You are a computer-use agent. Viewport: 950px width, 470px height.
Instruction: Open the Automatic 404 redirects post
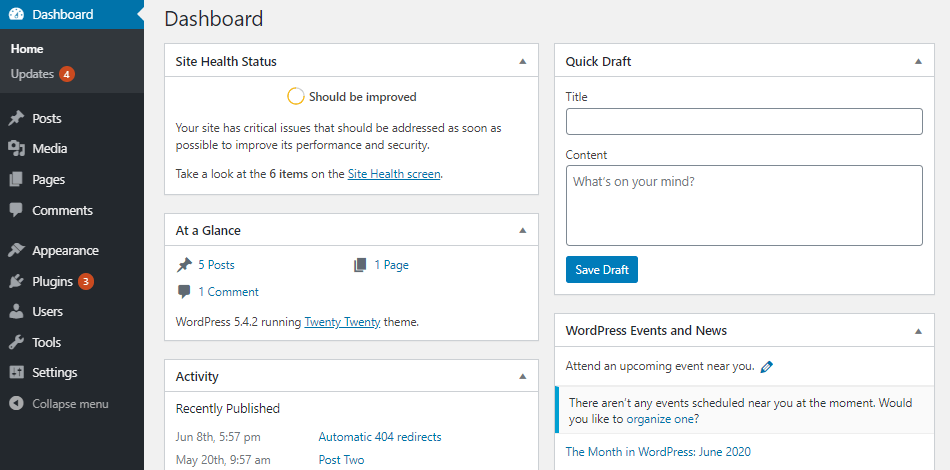pos(380,437)
